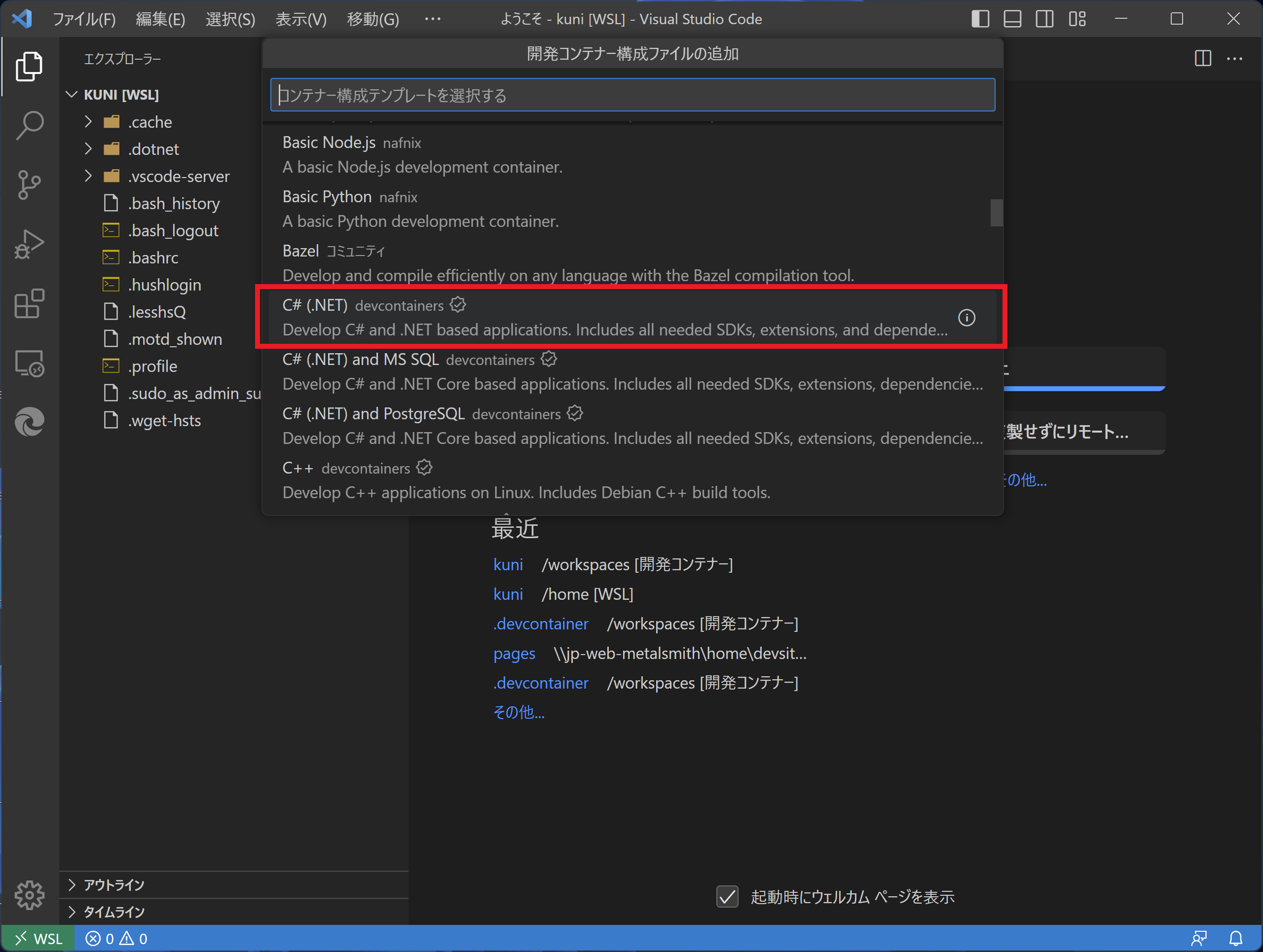This screenshot has height=952, width=1263.
Task: Click the VS Code logo icon
Action: click(22, 19)
